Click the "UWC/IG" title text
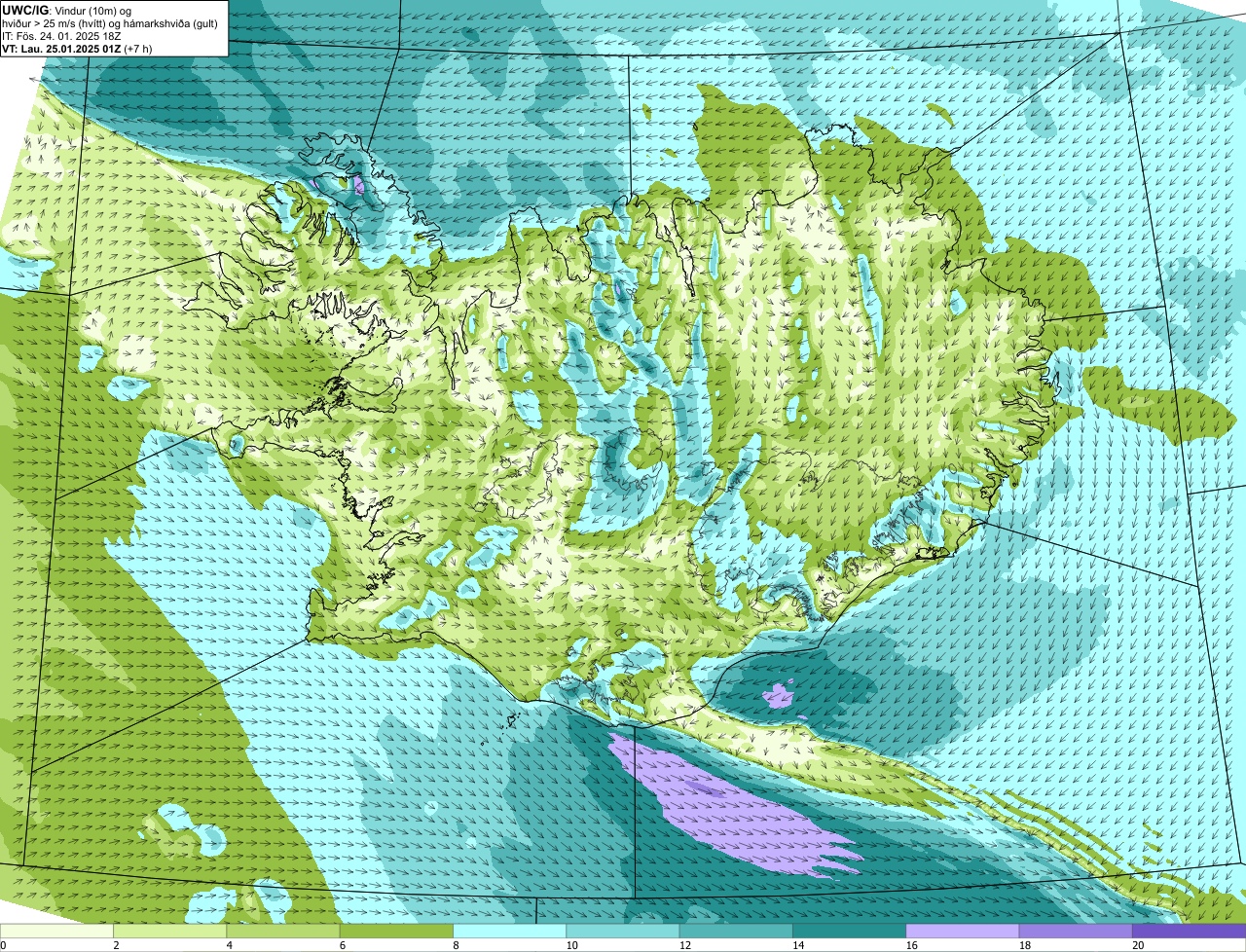Image resolution: width=1246 pixels, height=952 pixels. point(25,10)
